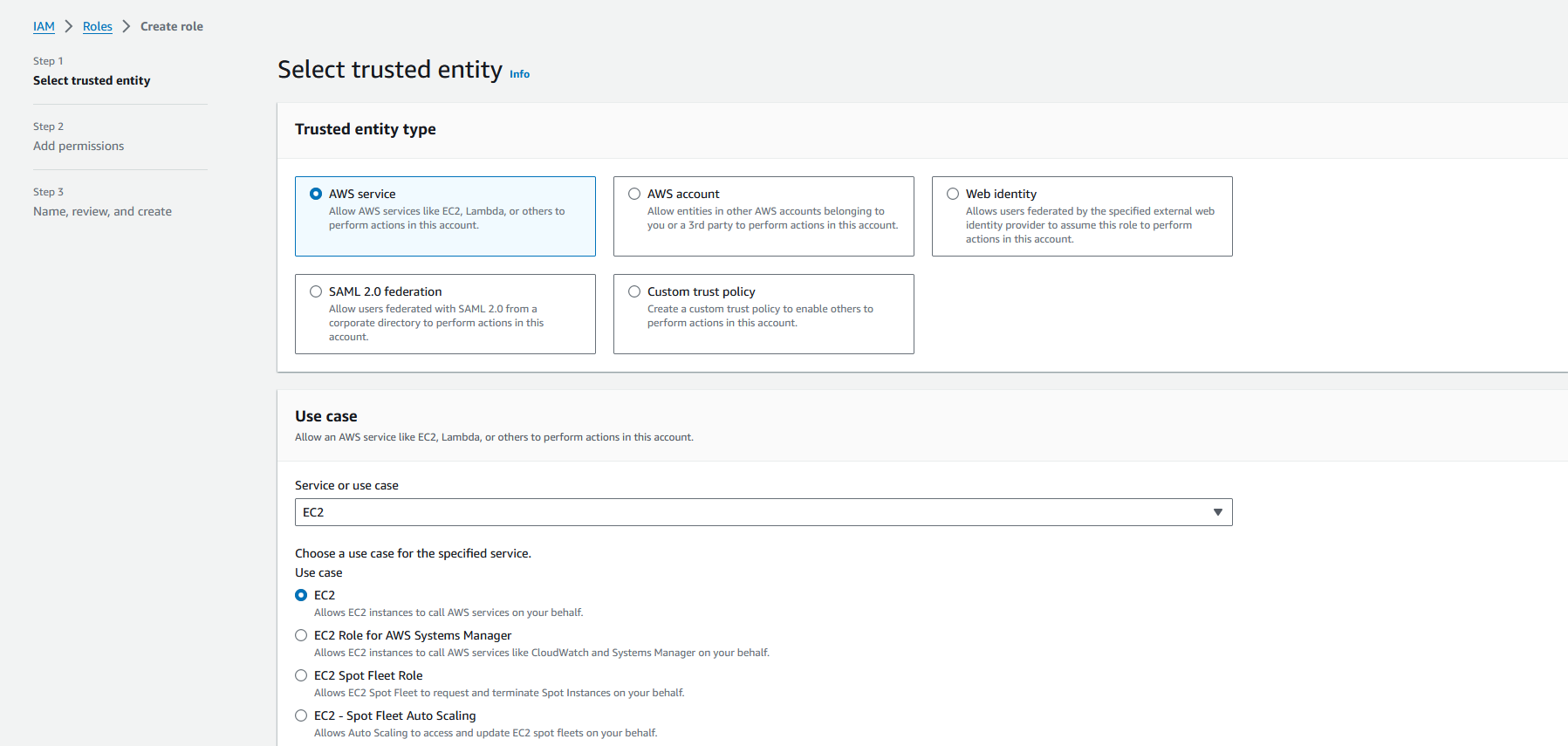
Task: Click the Spot Fleet terminate Spot Instances description
Action: pos(499,693)
